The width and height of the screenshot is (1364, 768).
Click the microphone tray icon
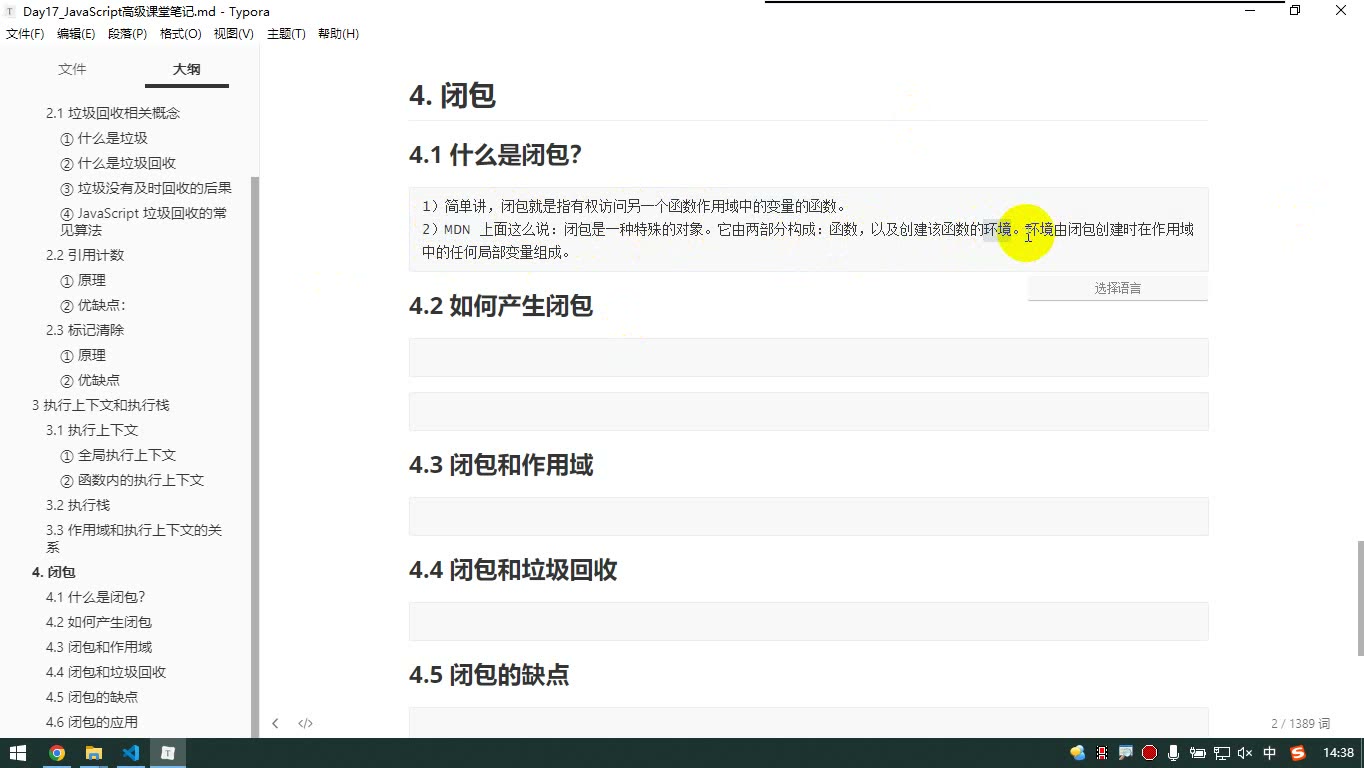(x=1173, y=753)
